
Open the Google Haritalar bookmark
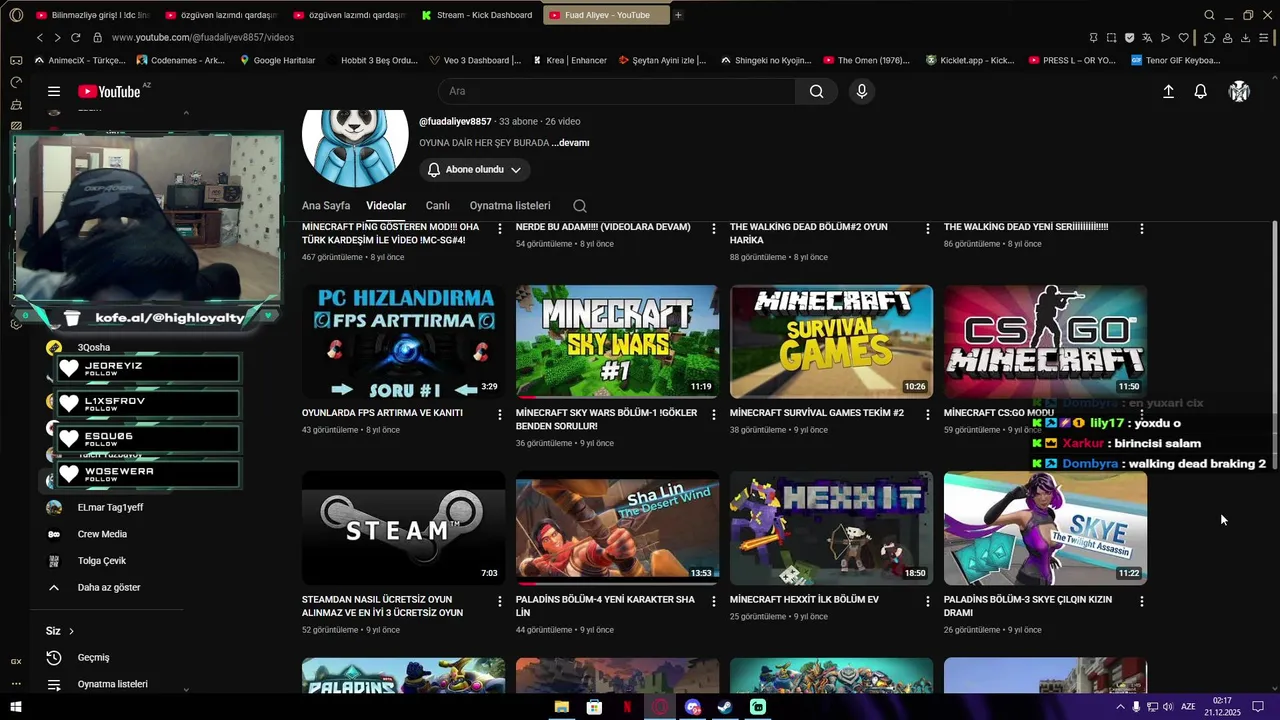pyautogui.click(x=277, y=60)
